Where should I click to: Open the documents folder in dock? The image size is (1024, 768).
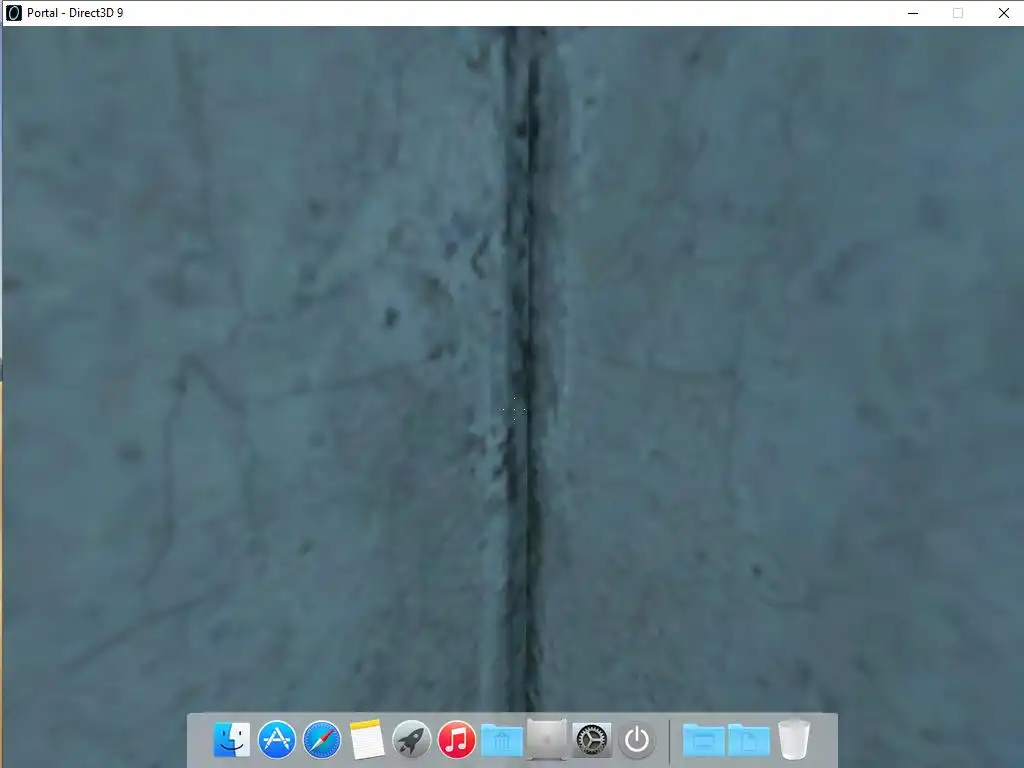coord(749,741)
